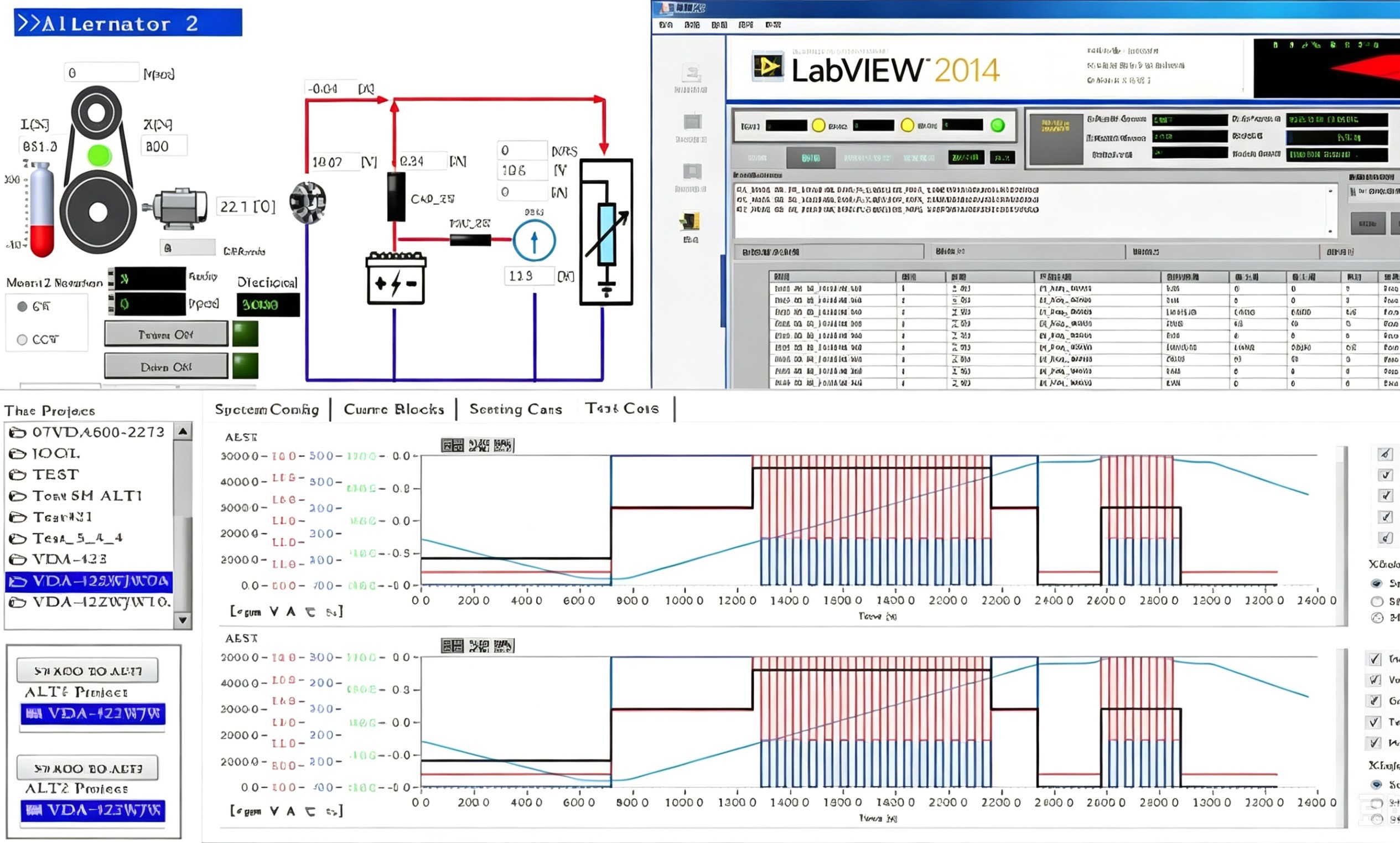This screenshot has height=843, width=1400.
Task: Click the projects list scroll-up arrow
Action: [182, 432]
